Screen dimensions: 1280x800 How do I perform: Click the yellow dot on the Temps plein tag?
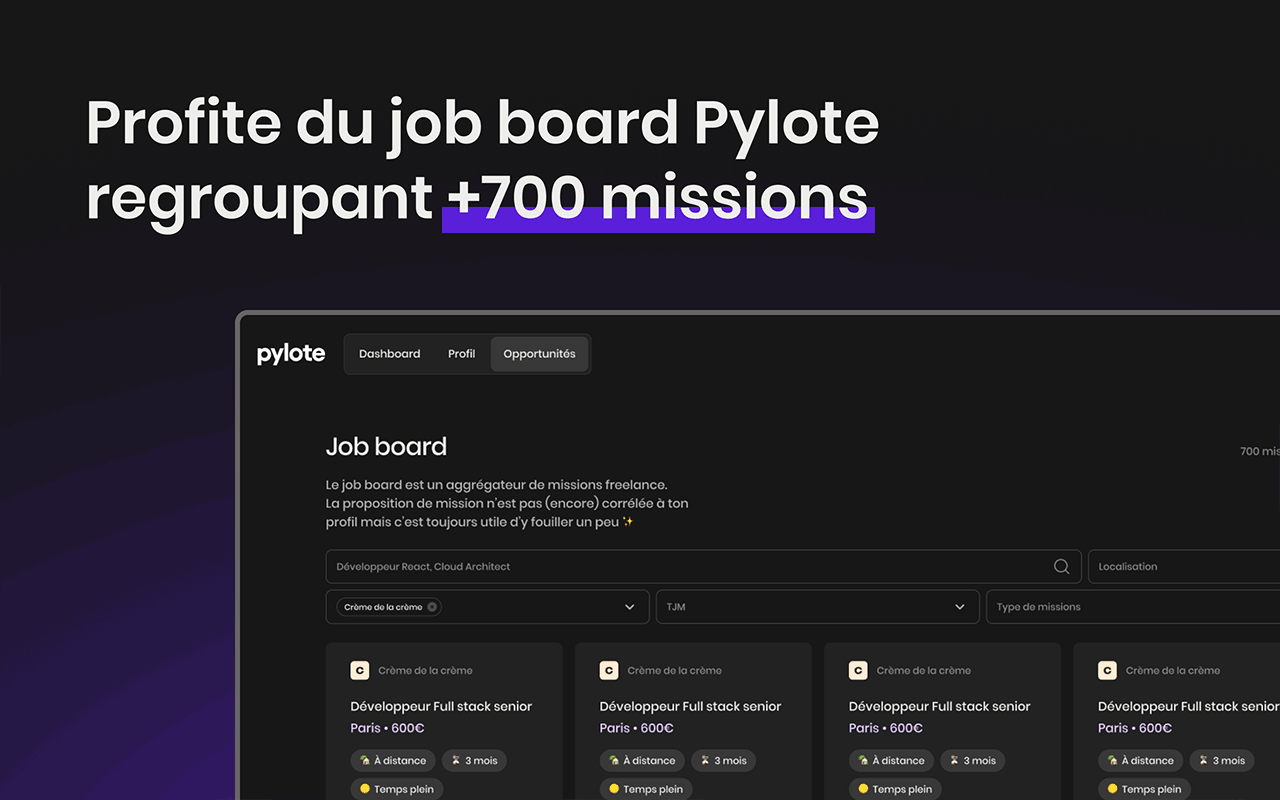point(367,788)
